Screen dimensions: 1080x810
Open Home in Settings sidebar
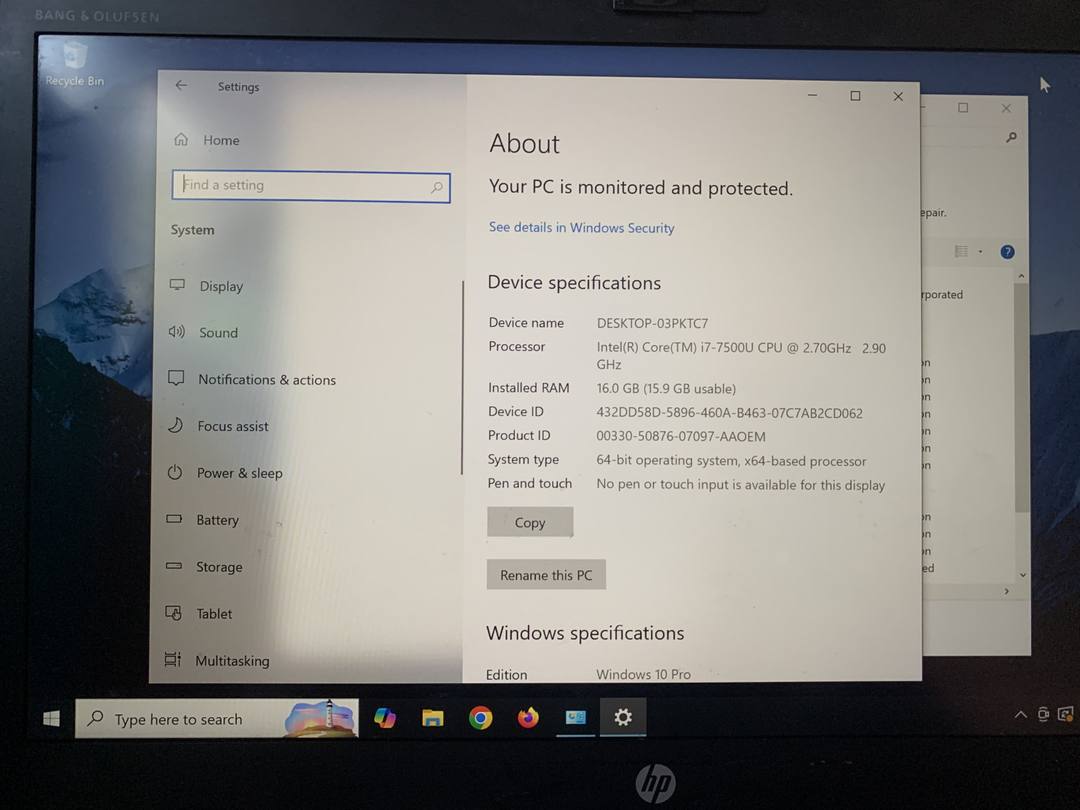(207, 140)
